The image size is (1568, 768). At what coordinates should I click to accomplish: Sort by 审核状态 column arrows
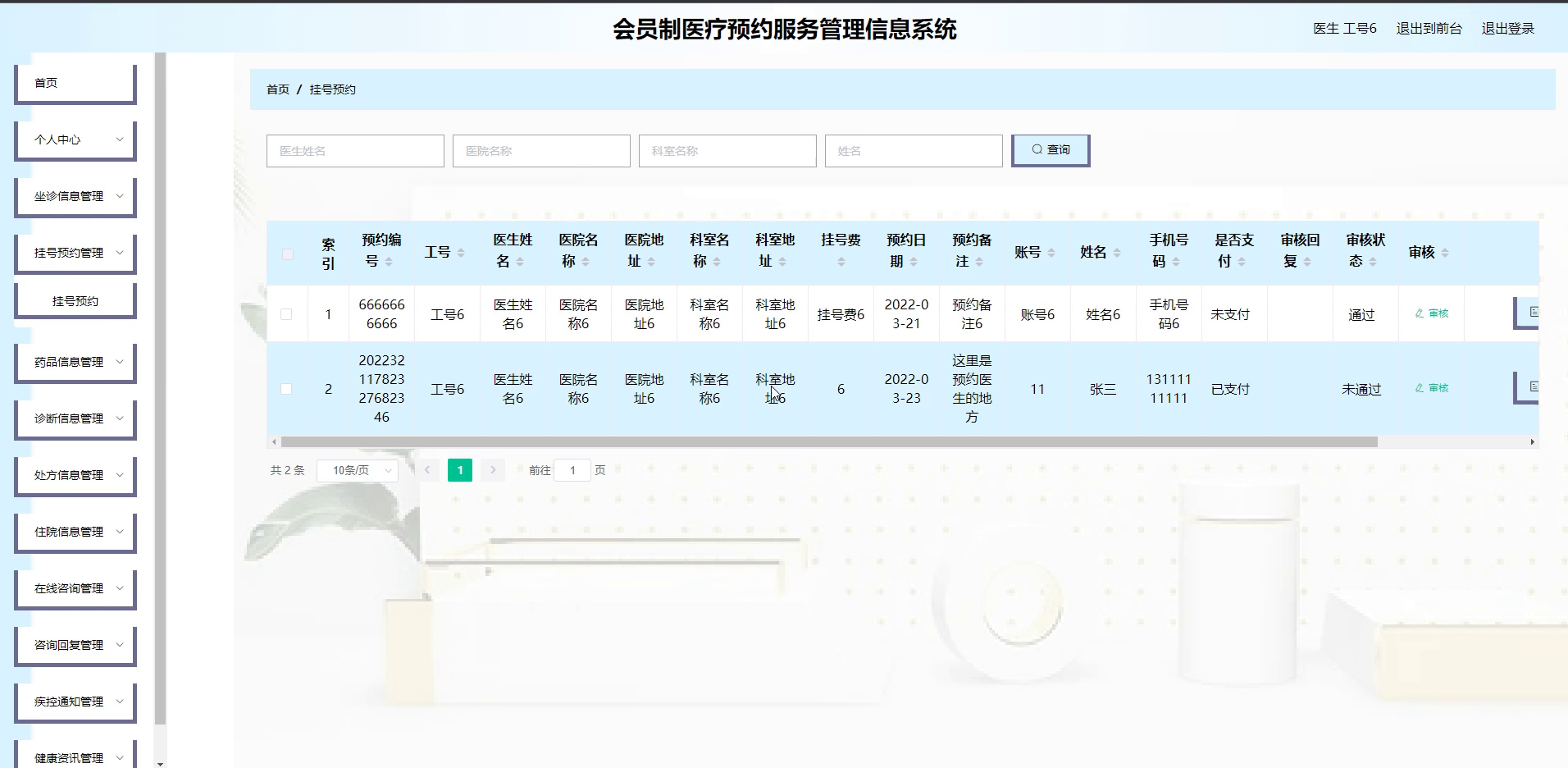(1373, 262)
